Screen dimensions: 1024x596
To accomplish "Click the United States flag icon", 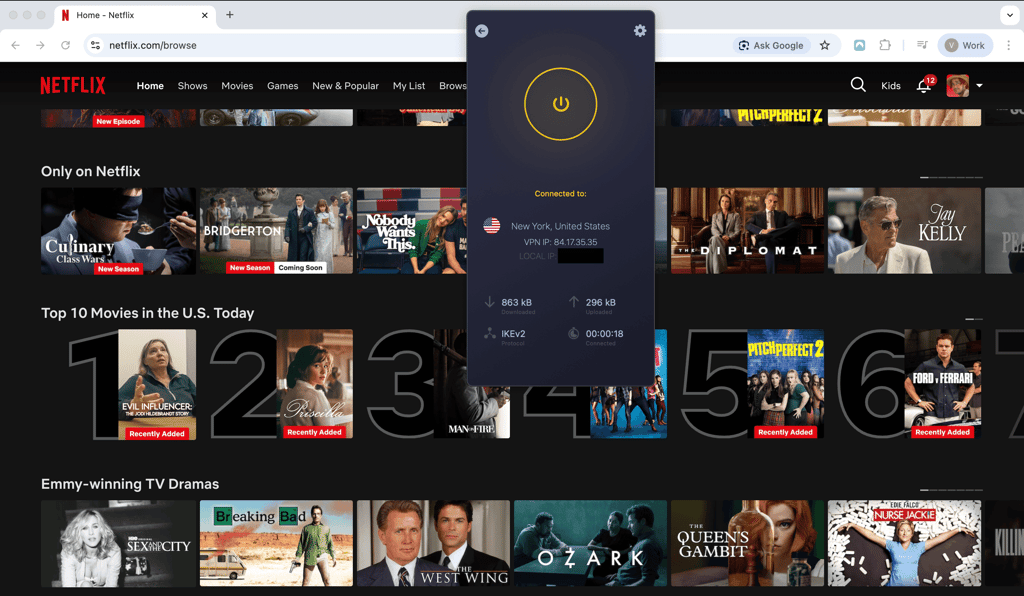I will tap(492, 226).
